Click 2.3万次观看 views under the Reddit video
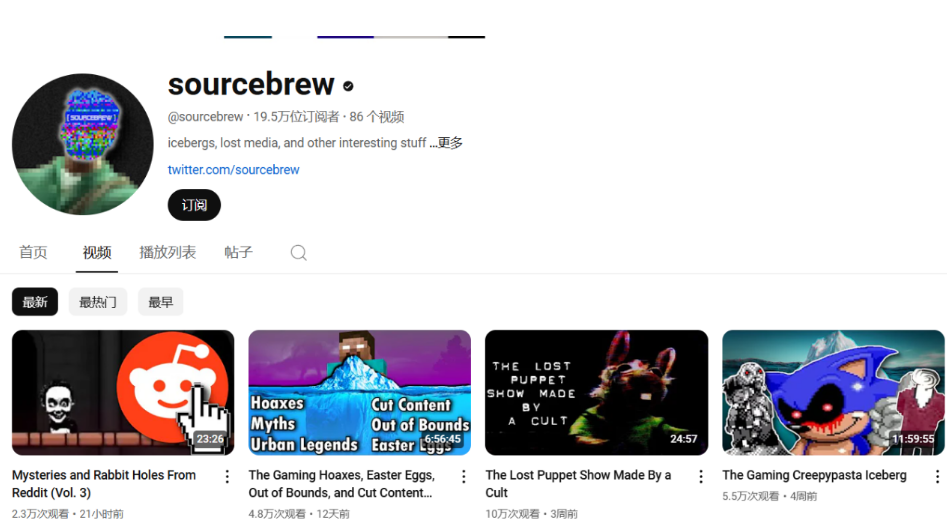Image resolution: width=947 pixels, height=522 pixels. pyautogui.click(x=40, y=514)
